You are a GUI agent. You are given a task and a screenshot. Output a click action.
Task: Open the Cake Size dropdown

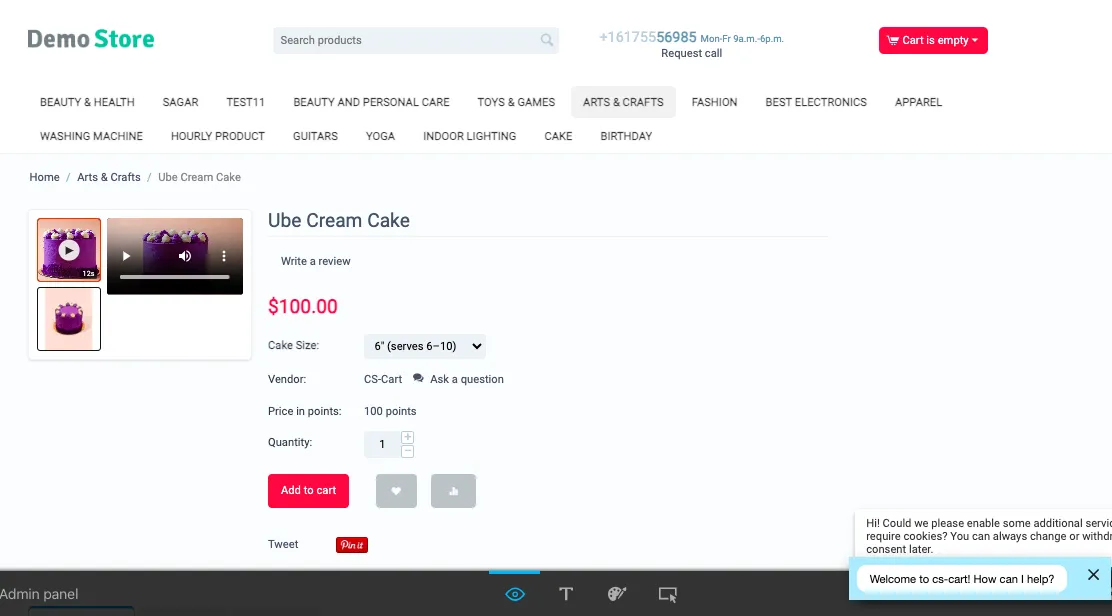point(425,346)
